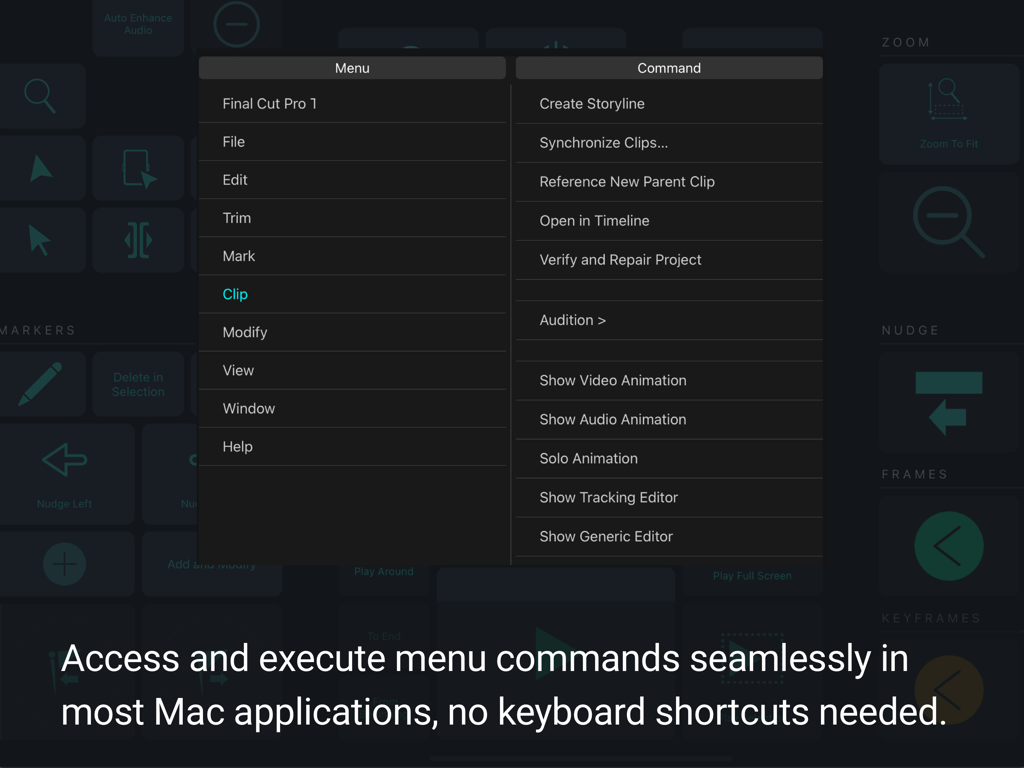Image resolution: width=1024 pixels, height=768 pixels.
Task: Click the plus icon to add a marker
Action: point(66,563)
